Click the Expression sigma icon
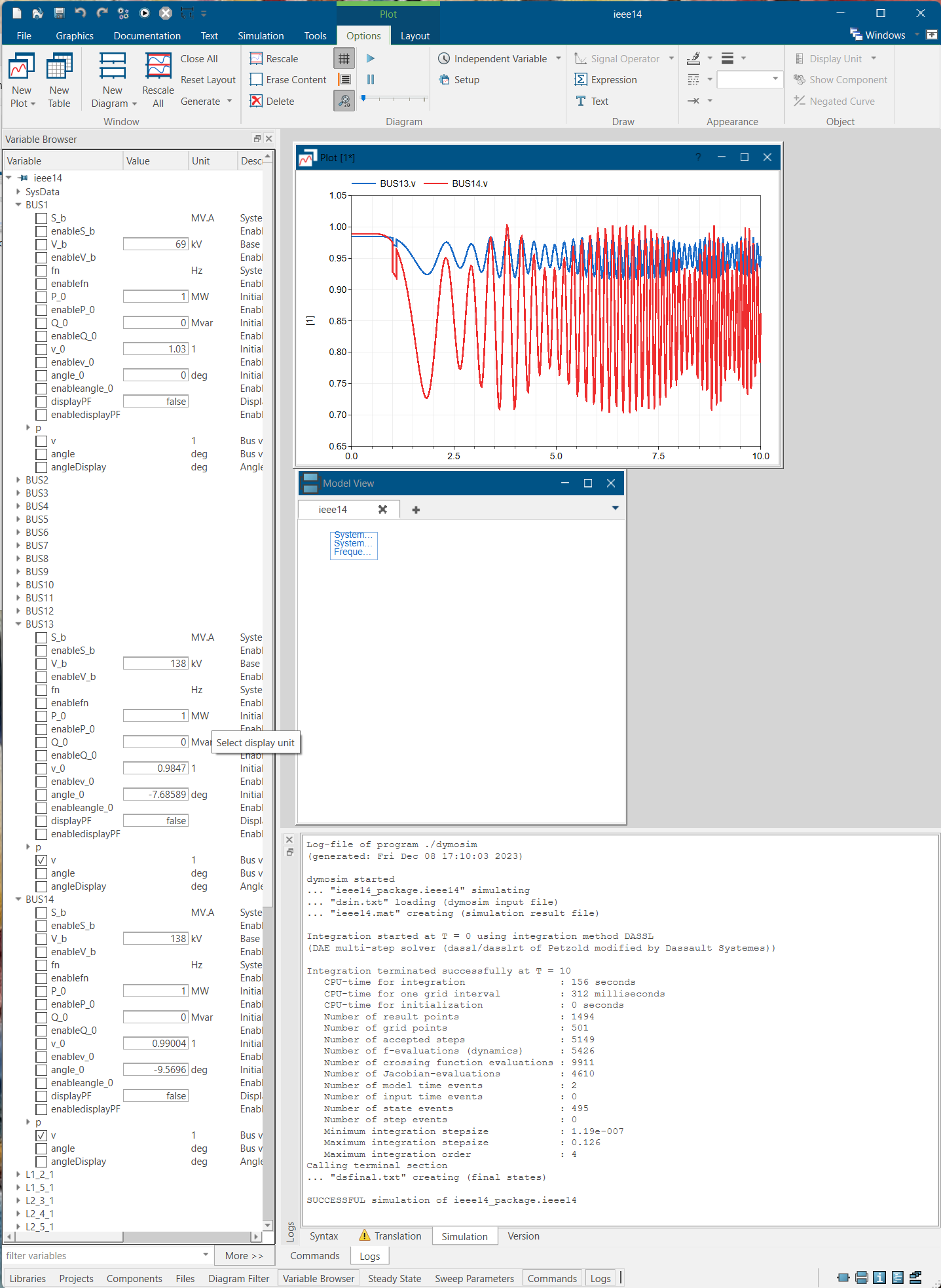 (x=580, y=79)
